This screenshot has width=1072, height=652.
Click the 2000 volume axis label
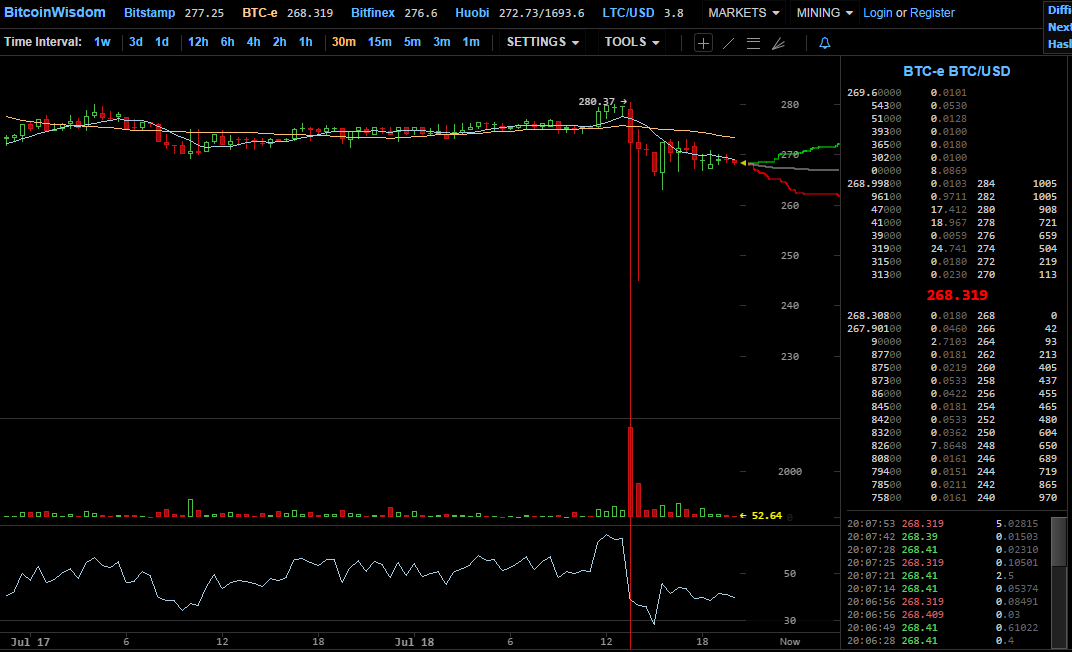(790, 472)
